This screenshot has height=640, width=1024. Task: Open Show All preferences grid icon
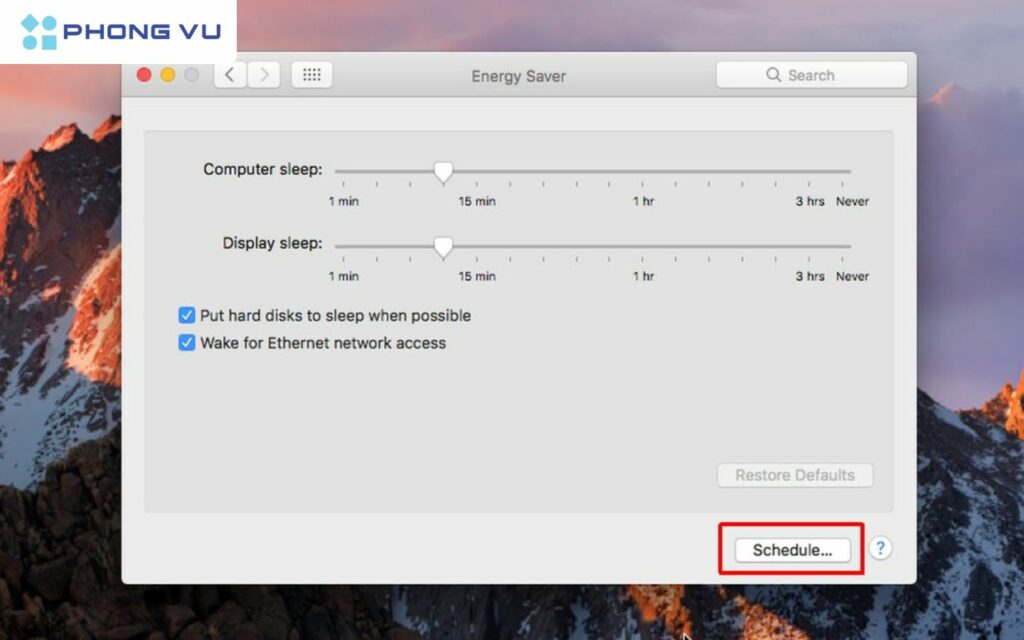(311, 74)
